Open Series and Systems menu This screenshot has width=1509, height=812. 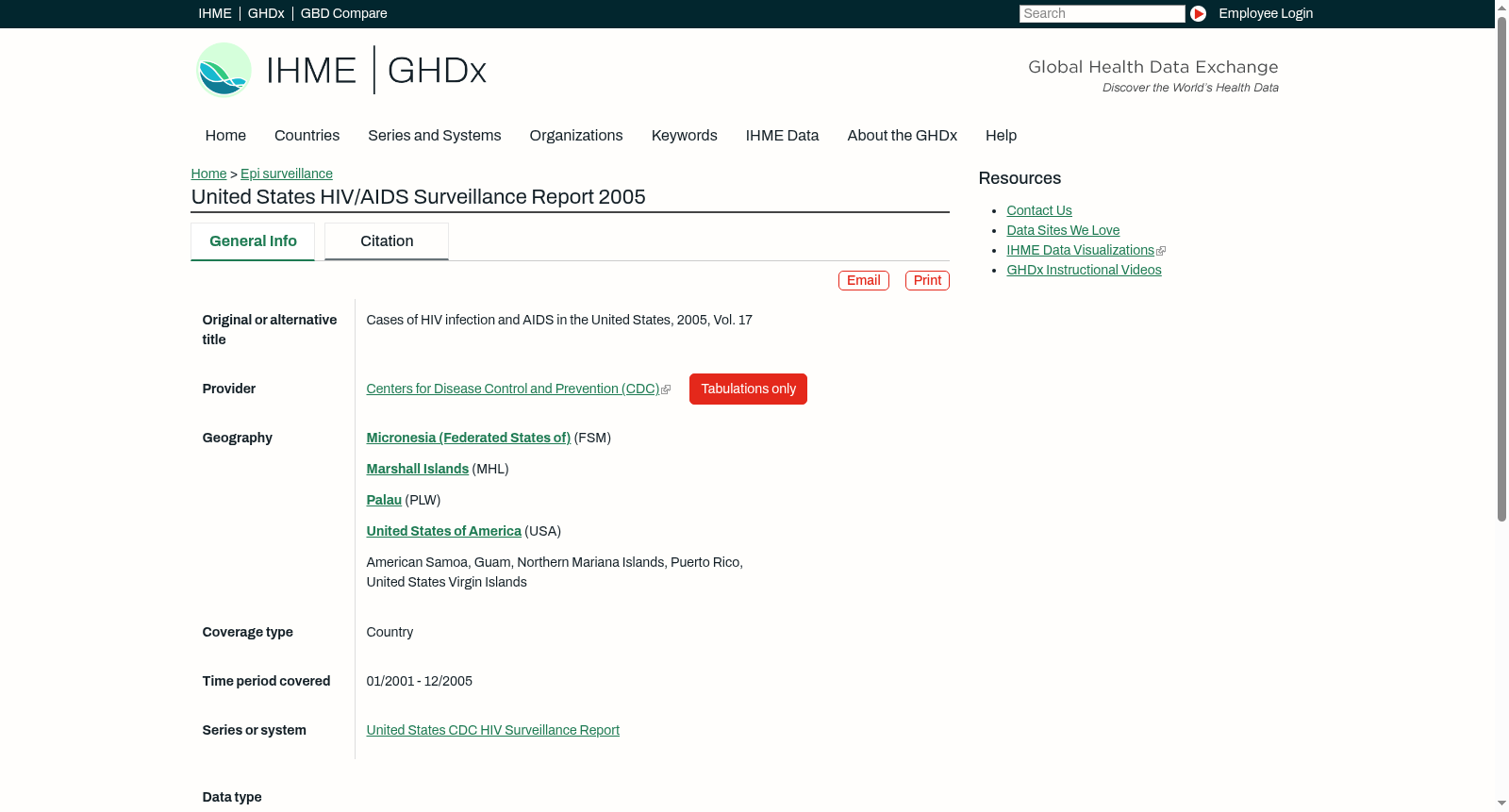pyautogui.click(x=434, y=135)
